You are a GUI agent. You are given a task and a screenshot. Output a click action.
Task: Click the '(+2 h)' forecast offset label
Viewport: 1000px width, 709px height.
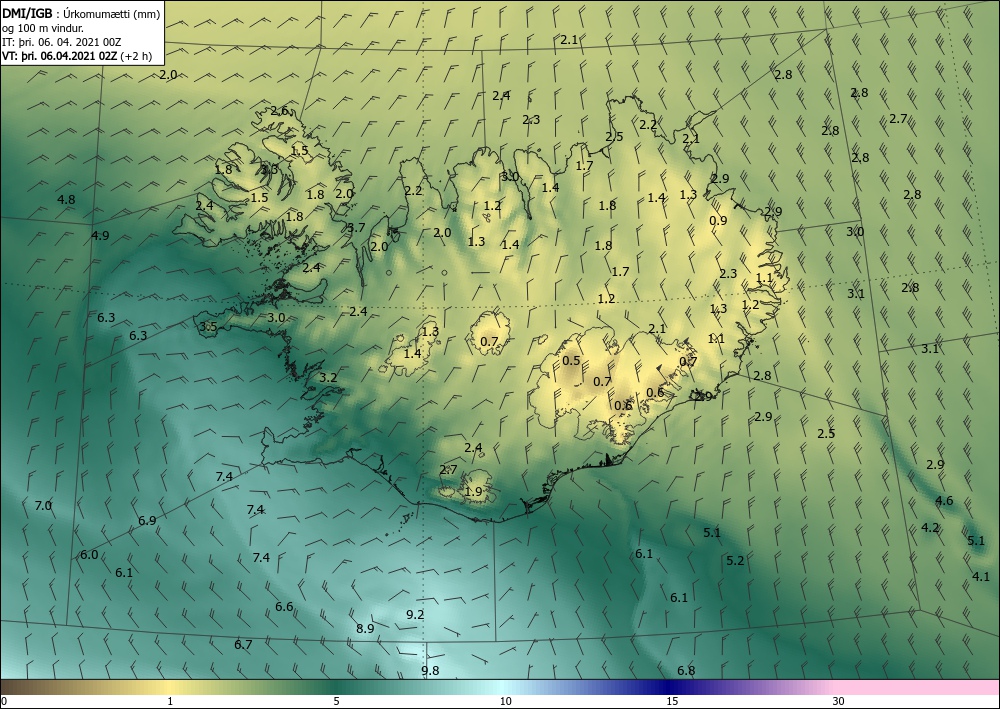click(x=136, y=56)
